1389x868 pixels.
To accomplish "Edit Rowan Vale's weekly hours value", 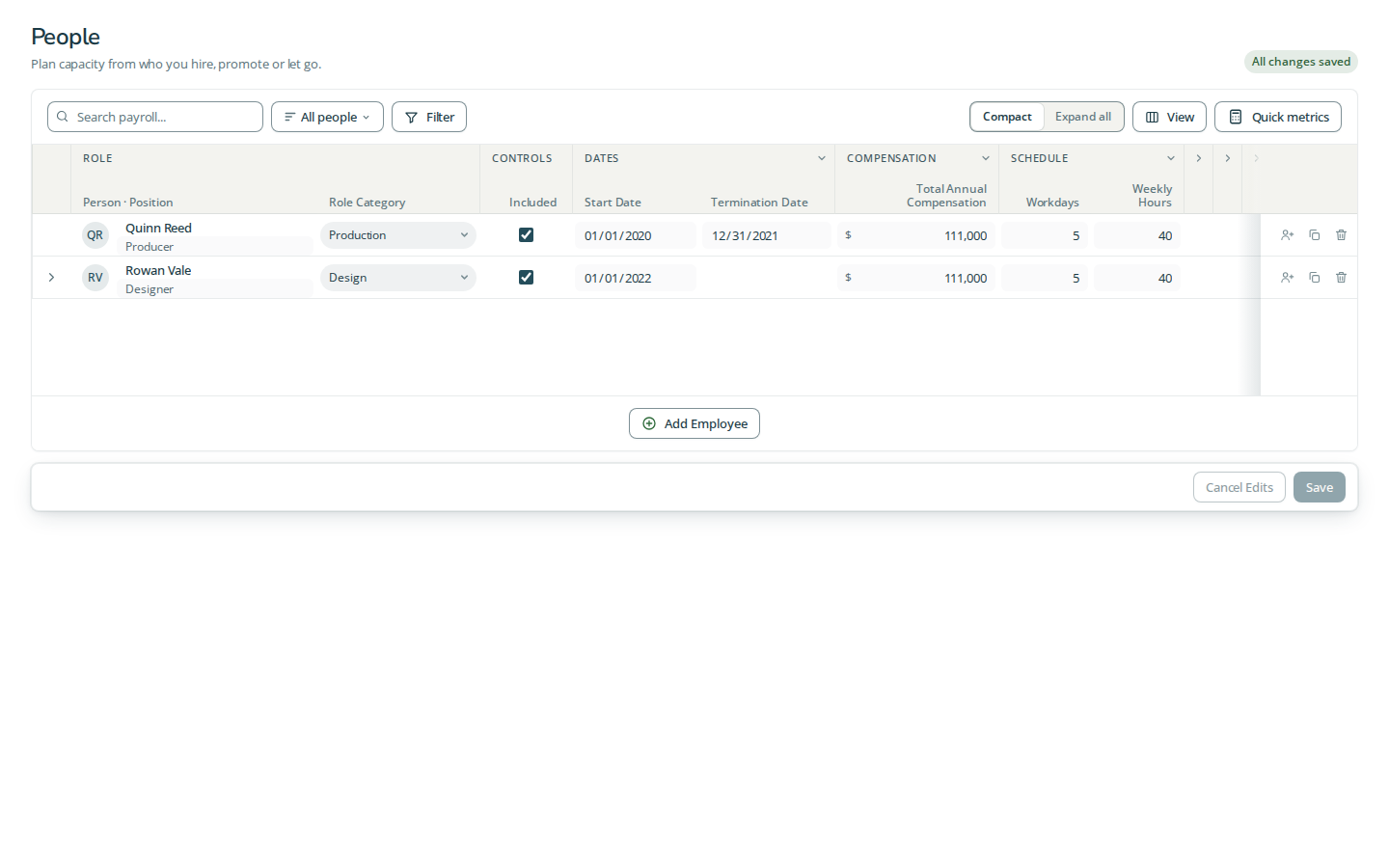I will (1137, 278).
